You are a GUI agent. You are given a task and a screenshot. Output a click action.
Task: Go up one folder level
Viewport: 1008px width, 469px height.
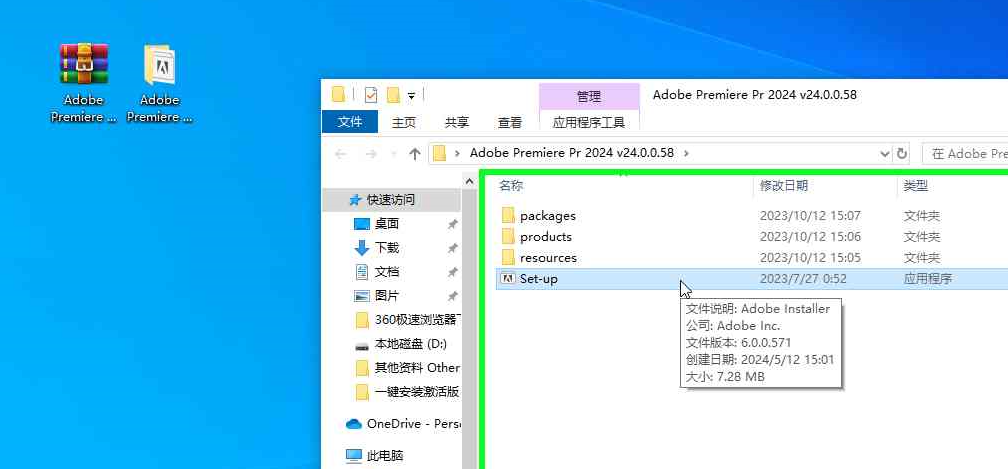coord(415,154)
